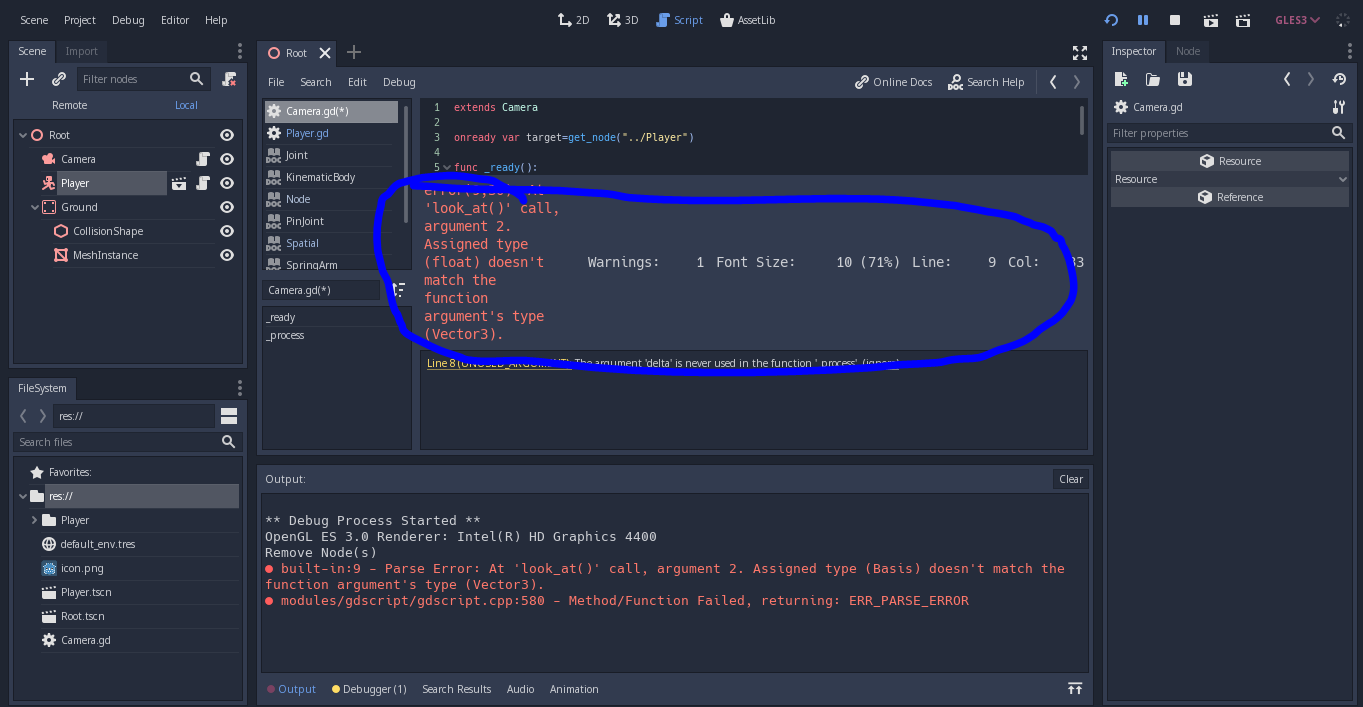Open the GLES3 renderer dropdown
The width and height of the screenshot is (1363, 707).
point(1297,19)
